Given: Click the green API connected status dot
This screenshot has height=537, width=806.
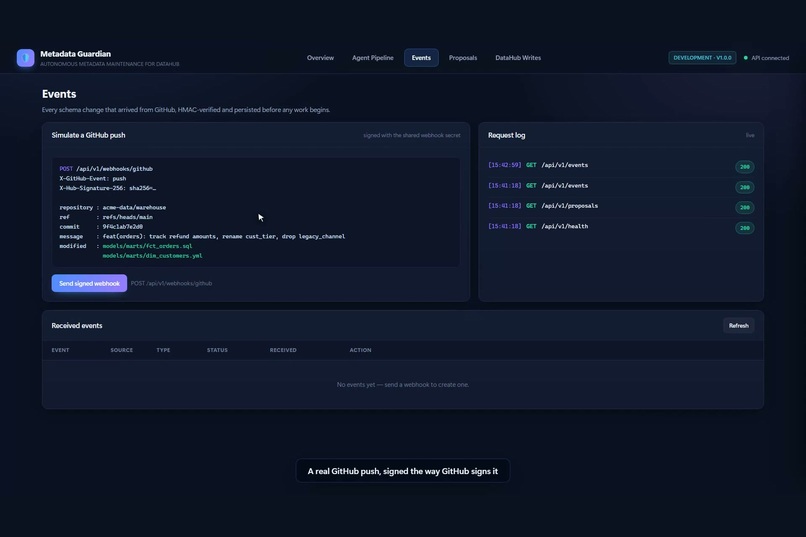Looking at the screenshot, I should coord(745,58).
